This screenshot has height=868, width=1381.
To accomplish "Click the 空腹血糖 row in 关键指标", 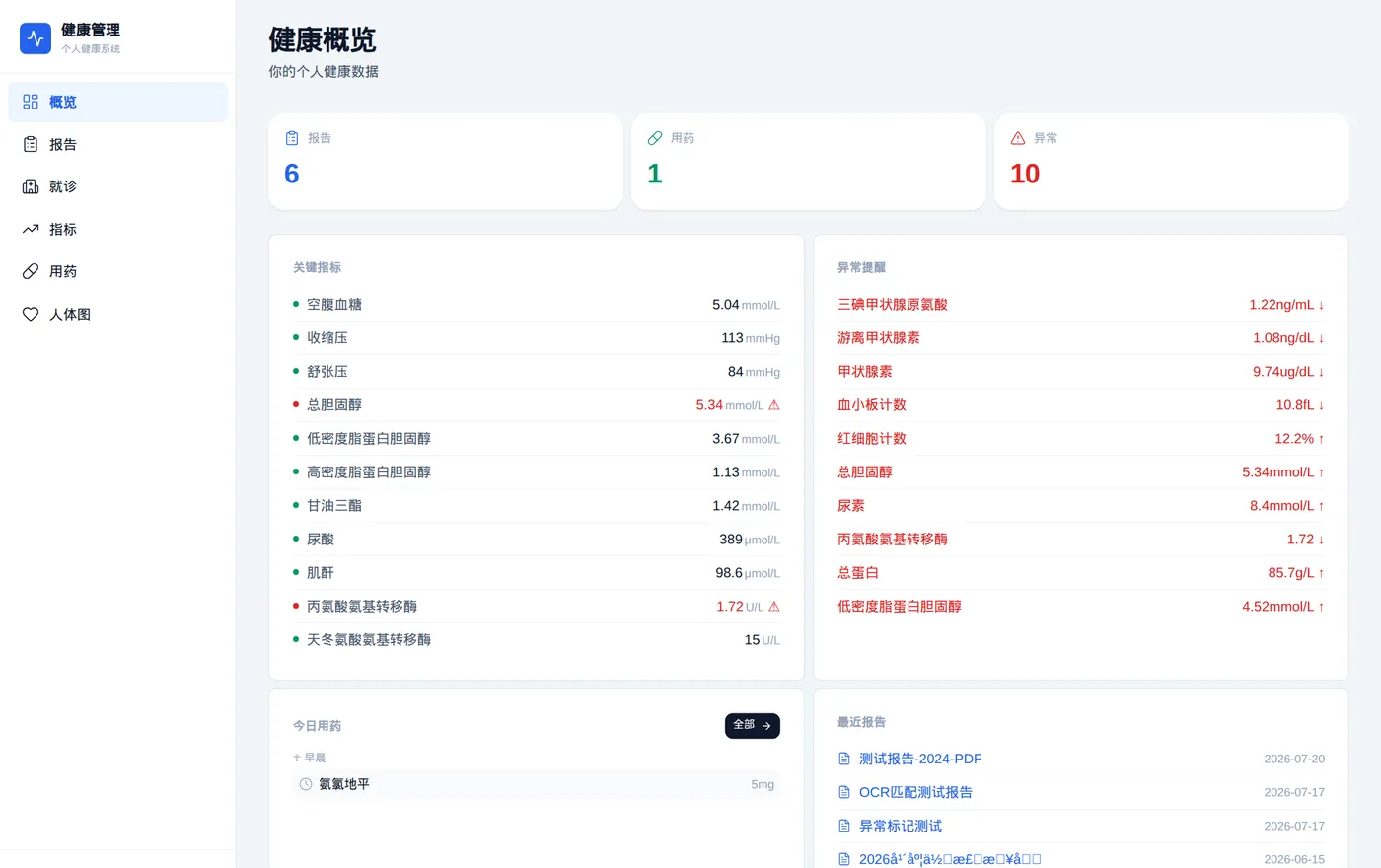I will 537,305.
